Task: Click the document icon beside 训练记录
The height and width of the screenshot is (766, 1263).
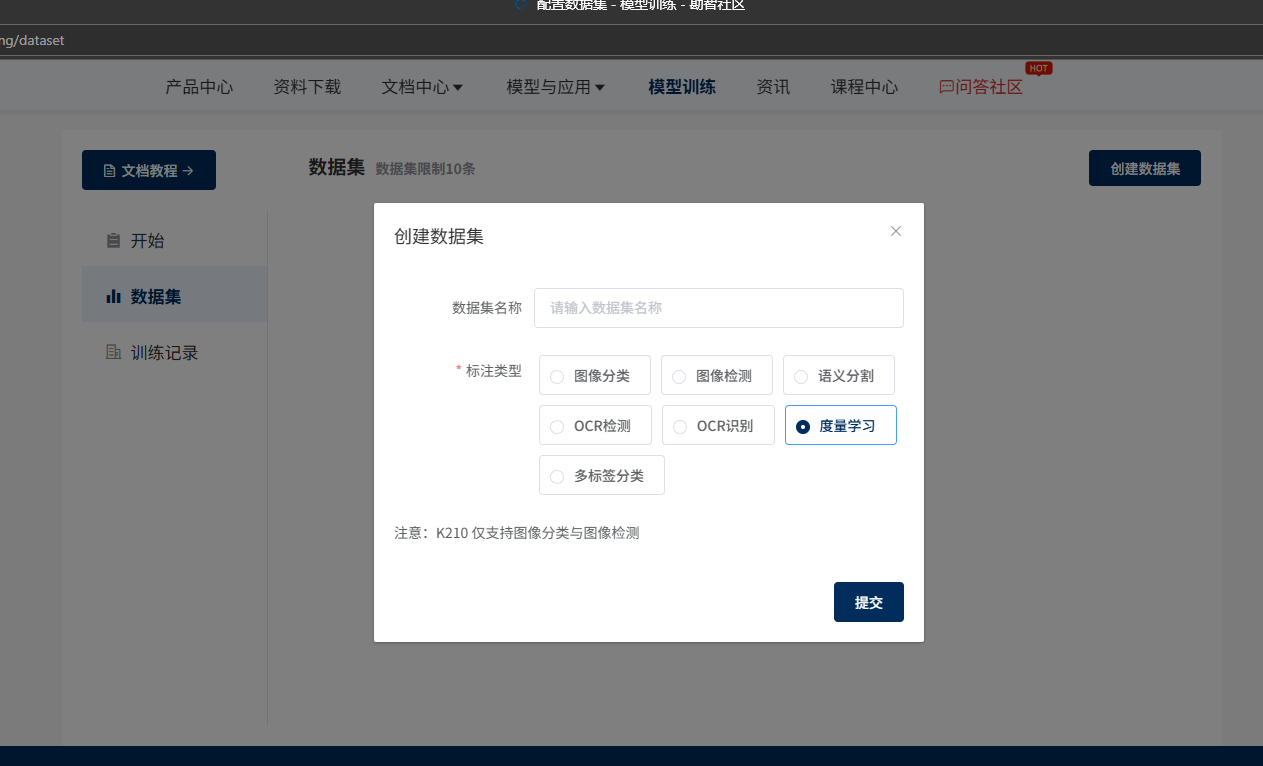Action: [113, 353]
